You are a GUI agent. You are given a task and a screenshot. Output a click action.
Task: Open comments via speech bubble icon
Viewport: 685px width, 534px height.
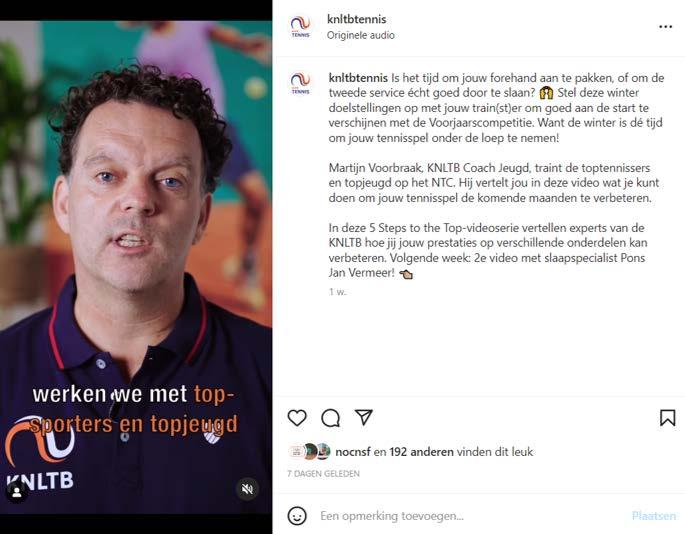pos(330,418)
